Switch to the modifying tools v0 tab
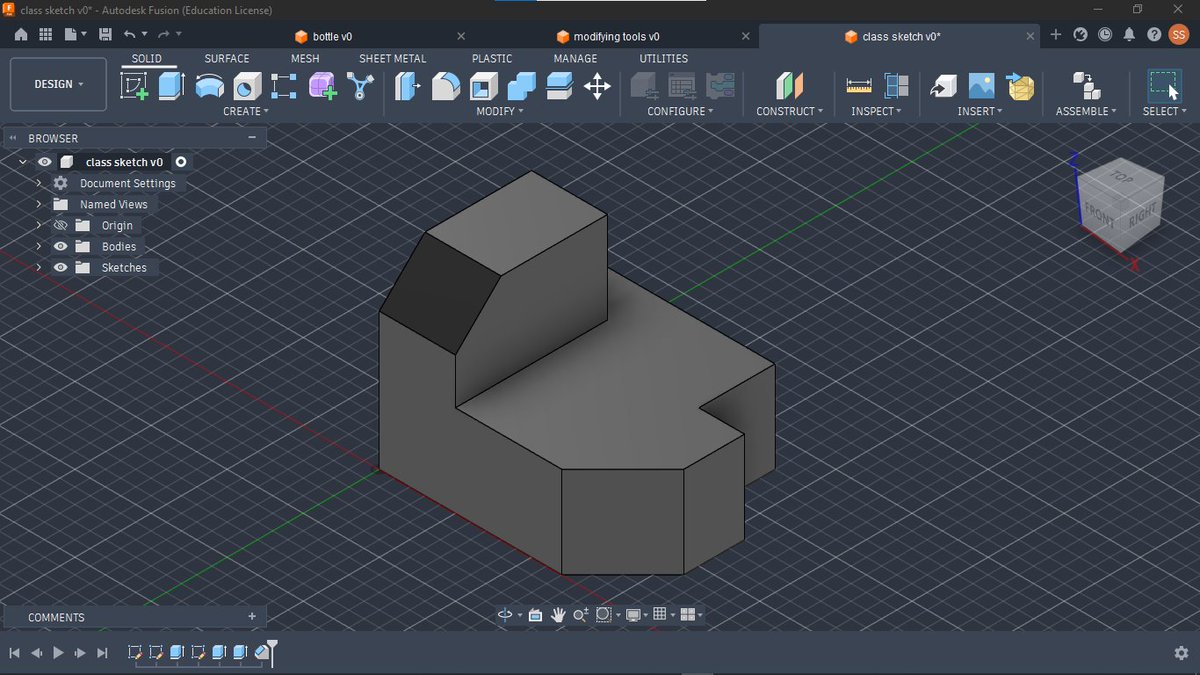 608,36
